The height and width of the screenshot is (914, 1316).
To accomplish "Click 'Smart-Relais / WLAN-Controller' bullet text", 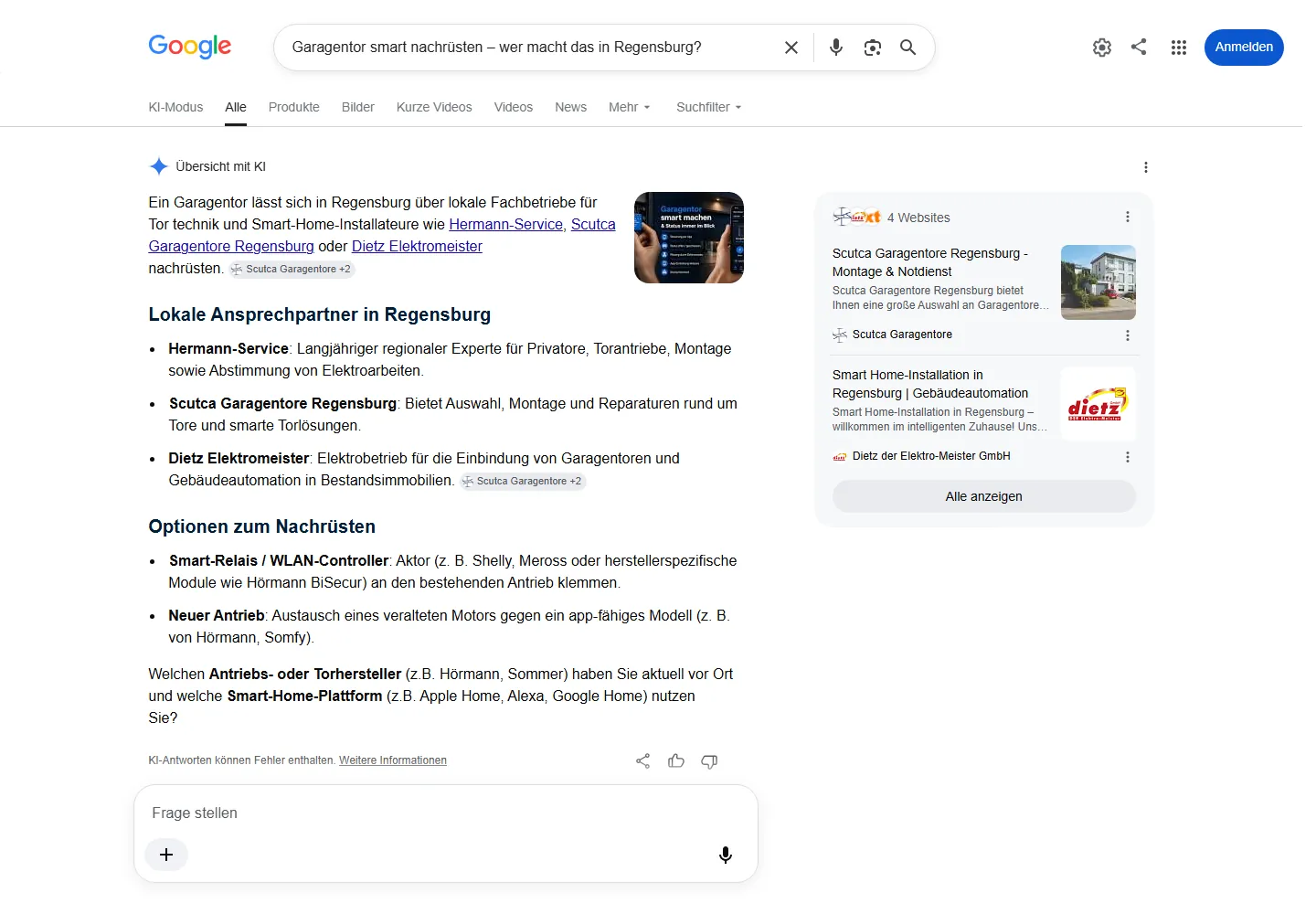I will pyautogui.click(x=279, y=560).
